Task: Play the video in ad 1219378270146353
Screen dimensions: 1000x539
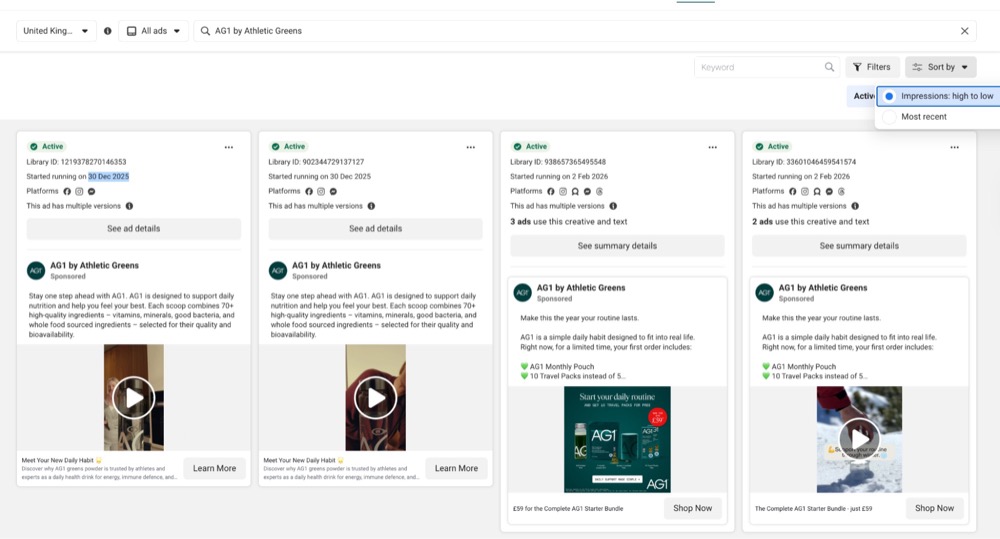Action: [133, 398]
